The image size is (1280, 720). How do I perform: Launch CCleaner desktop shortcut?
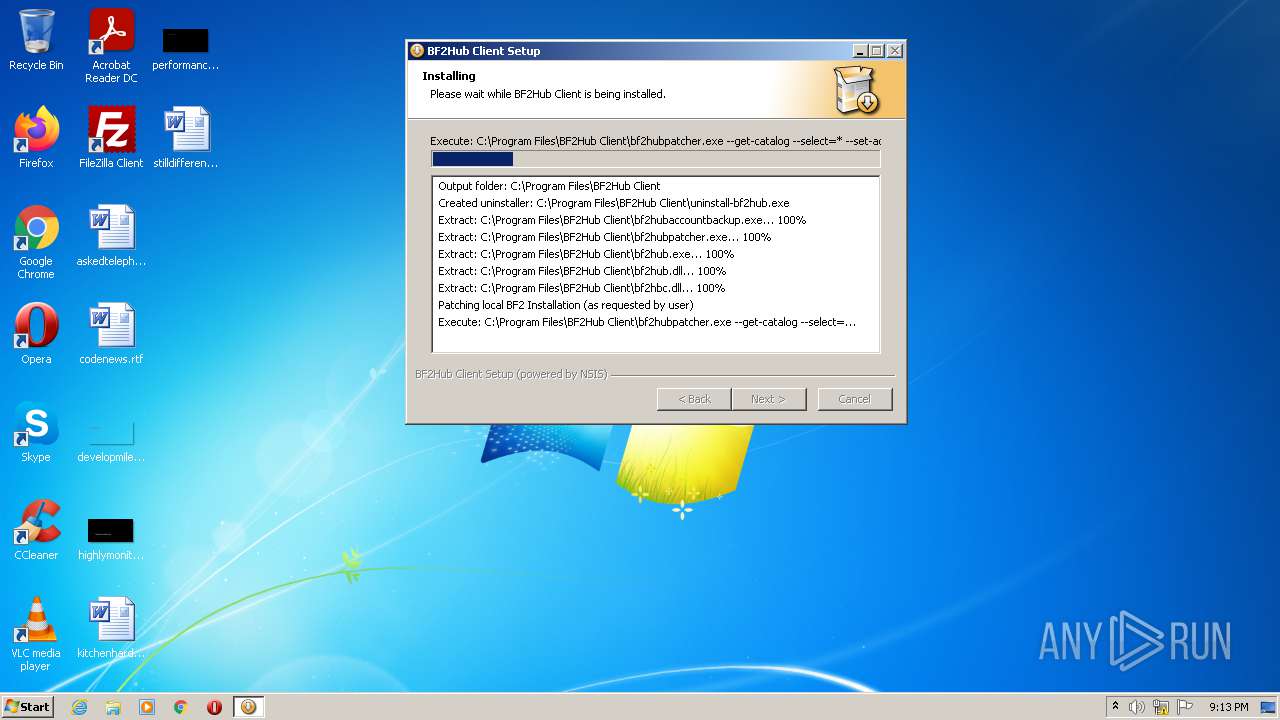click(x=36, y=530)
